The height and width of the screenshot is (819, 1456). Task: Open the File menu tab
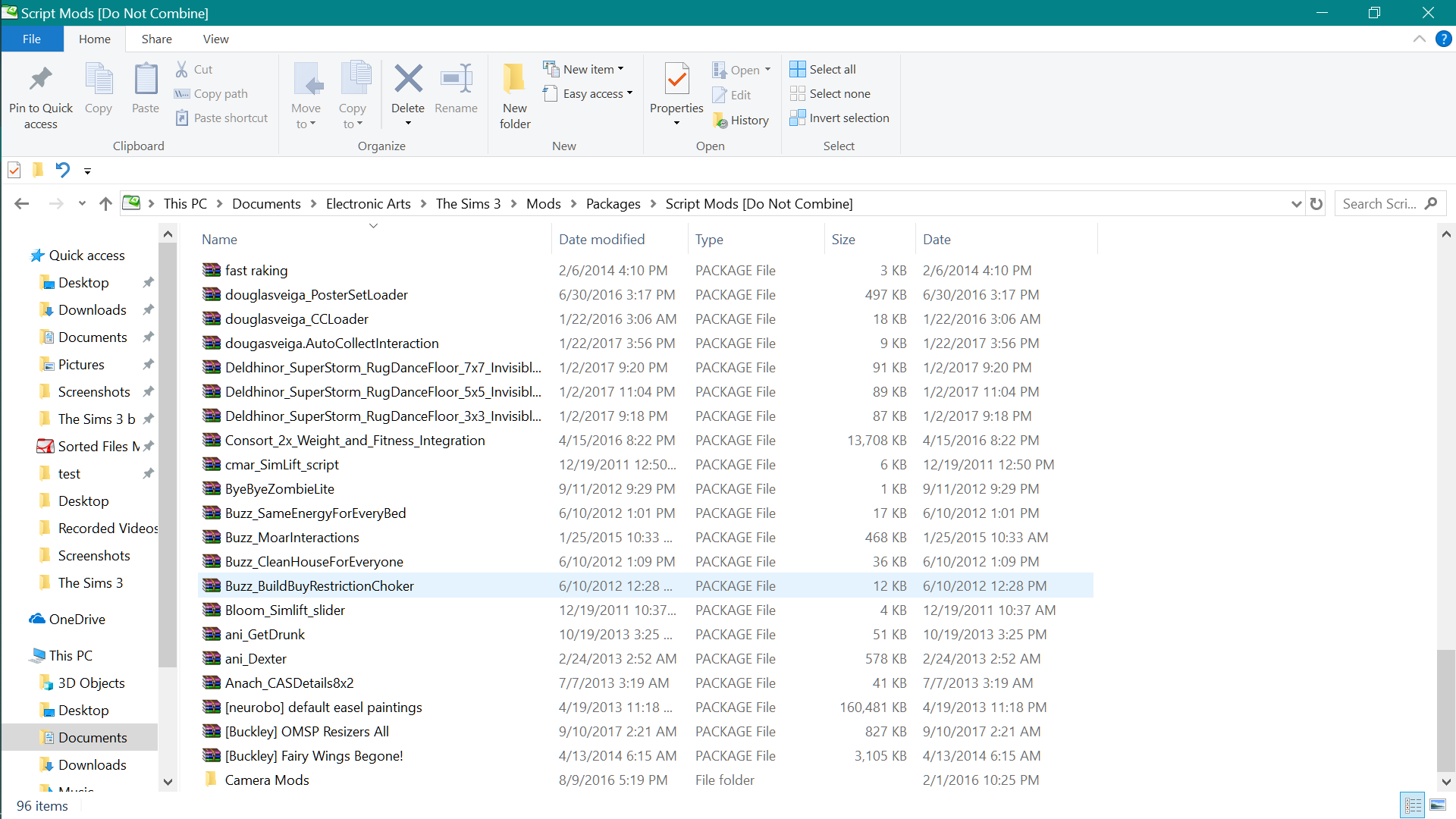tap(32, 39)
